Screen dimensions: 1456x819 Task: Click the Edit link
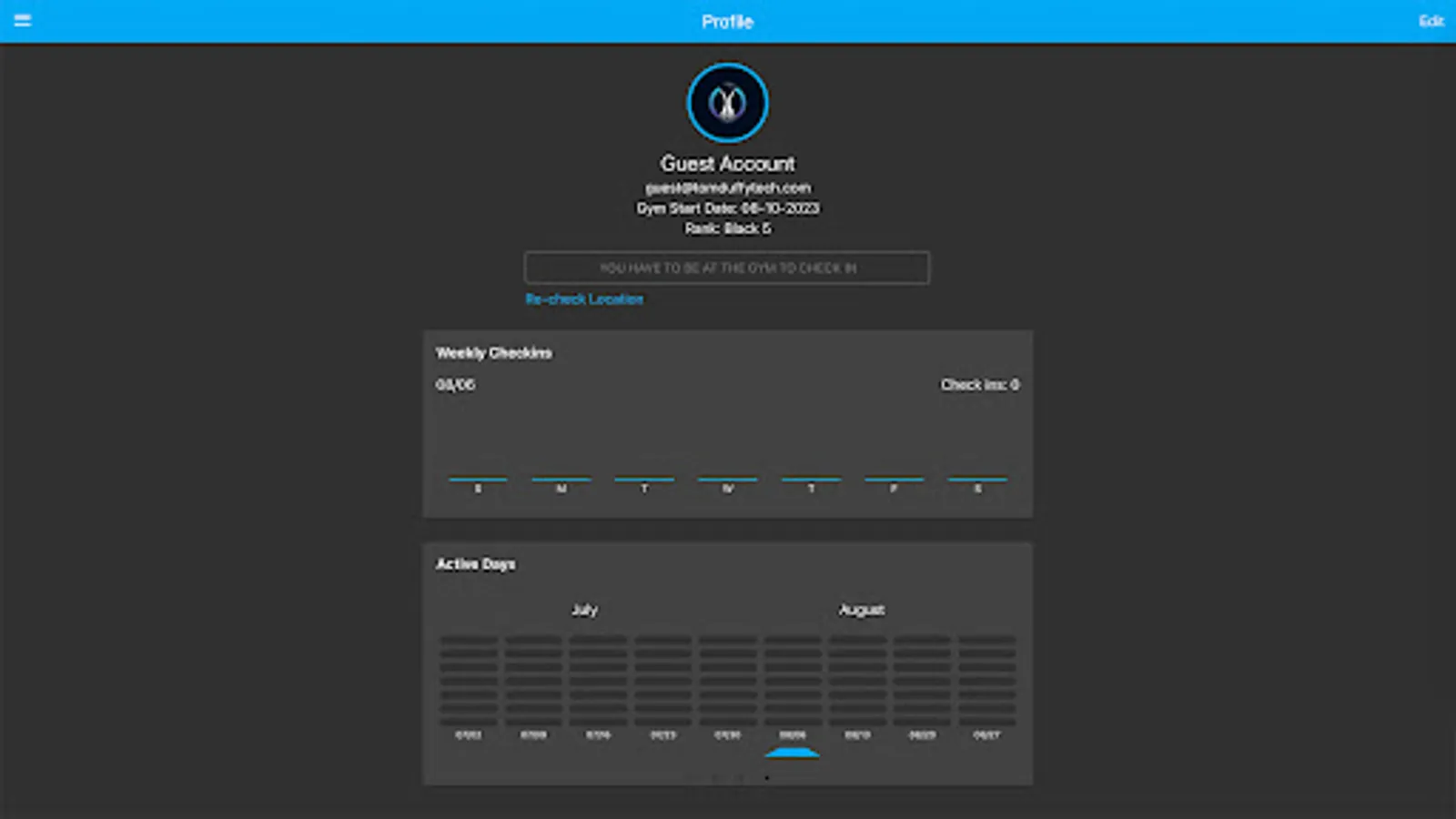(x=1431, y=21)
